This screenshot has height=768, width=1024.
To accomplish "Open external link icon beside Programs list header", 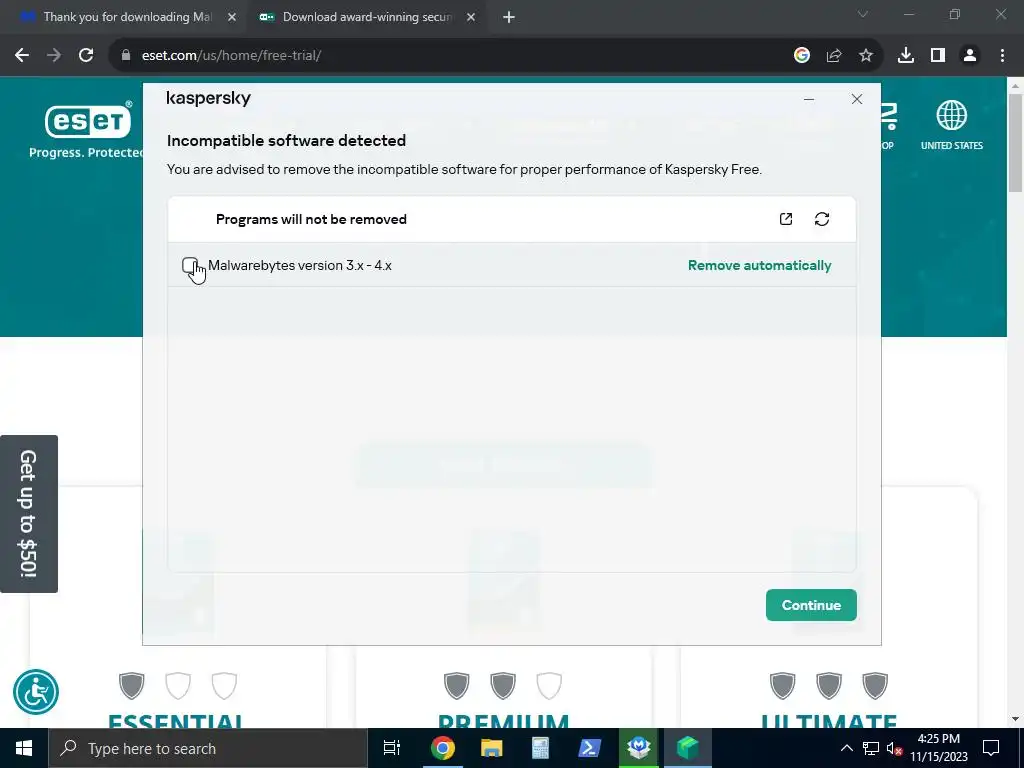I will [x=786, y=219].
